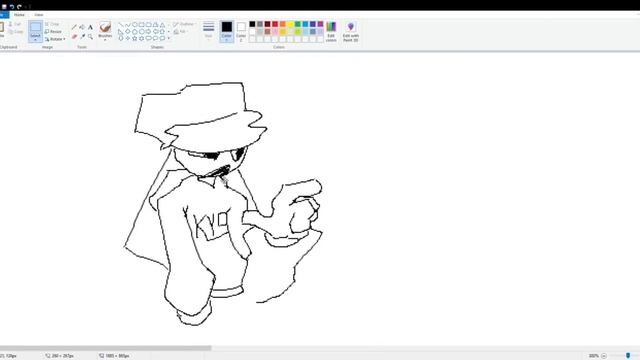Open the shape Outline dropdown
The width and height of the screenshot is (640, 360).
[183, 24]
